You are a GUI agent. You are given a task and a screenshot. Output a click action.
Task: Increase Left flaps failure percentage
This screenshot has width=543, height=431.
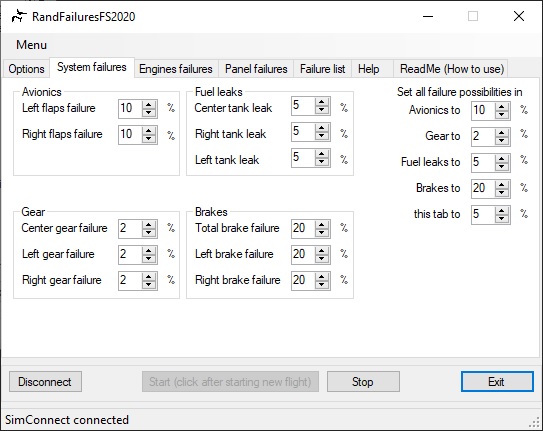click(x=149, y=105)
